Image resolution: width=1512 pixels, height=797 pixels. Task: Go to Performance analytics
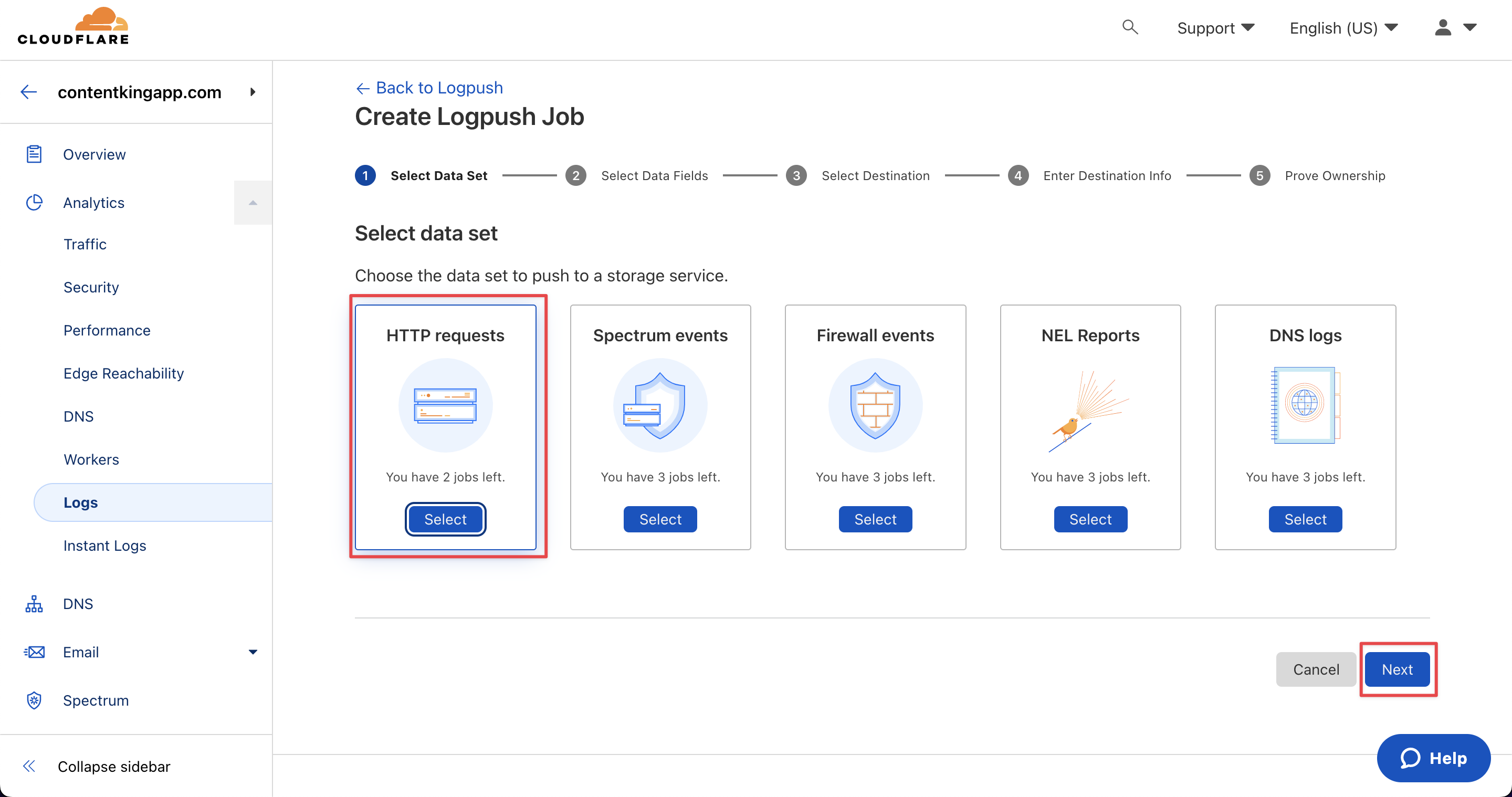[107, 330]
